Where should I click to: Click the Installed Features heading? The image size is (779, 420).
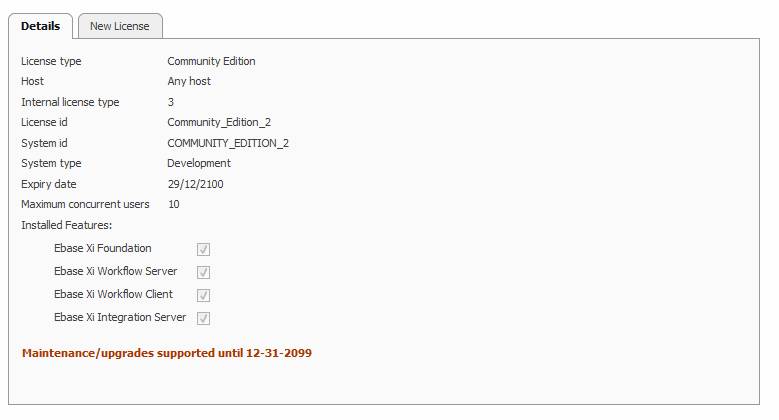[x=66, y=225]
